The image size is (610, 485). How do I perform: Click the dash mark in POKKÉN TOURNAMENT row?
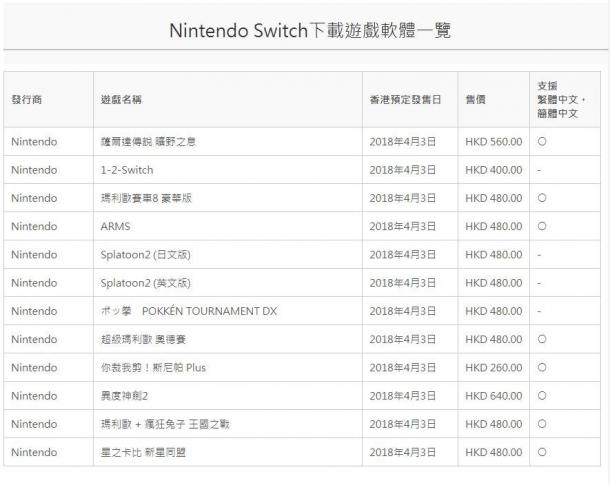tap(539, 312)
